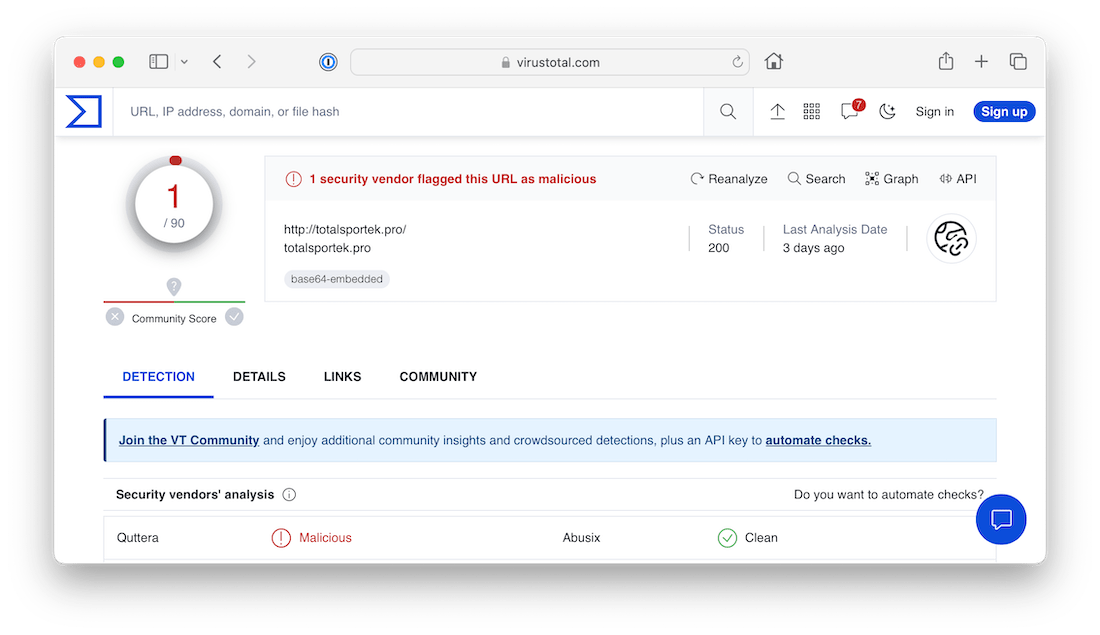Open the COMMUNITY tab
Screen dimensions: 1100x635
(x=438, y=377)
